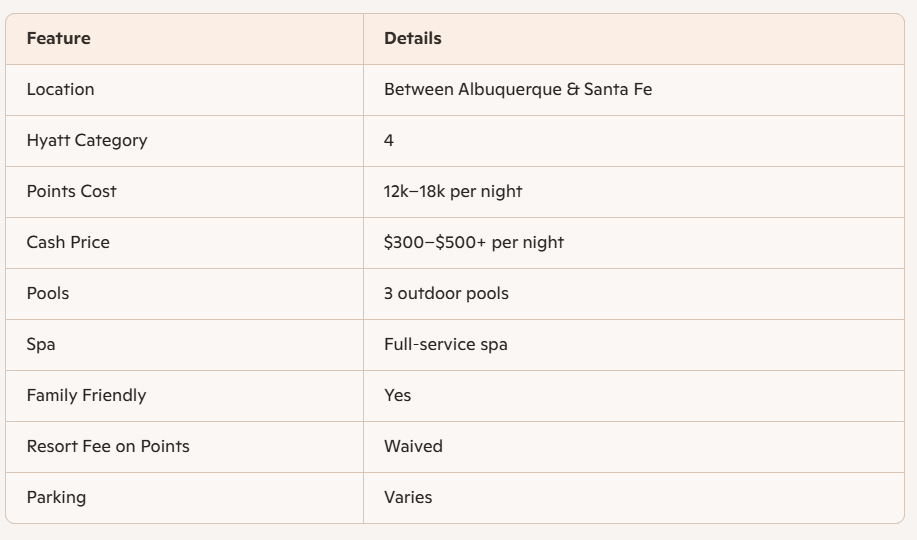The image size is (917, 540).
Task: Select the Cash Price label cell
Action: (68, 242)
